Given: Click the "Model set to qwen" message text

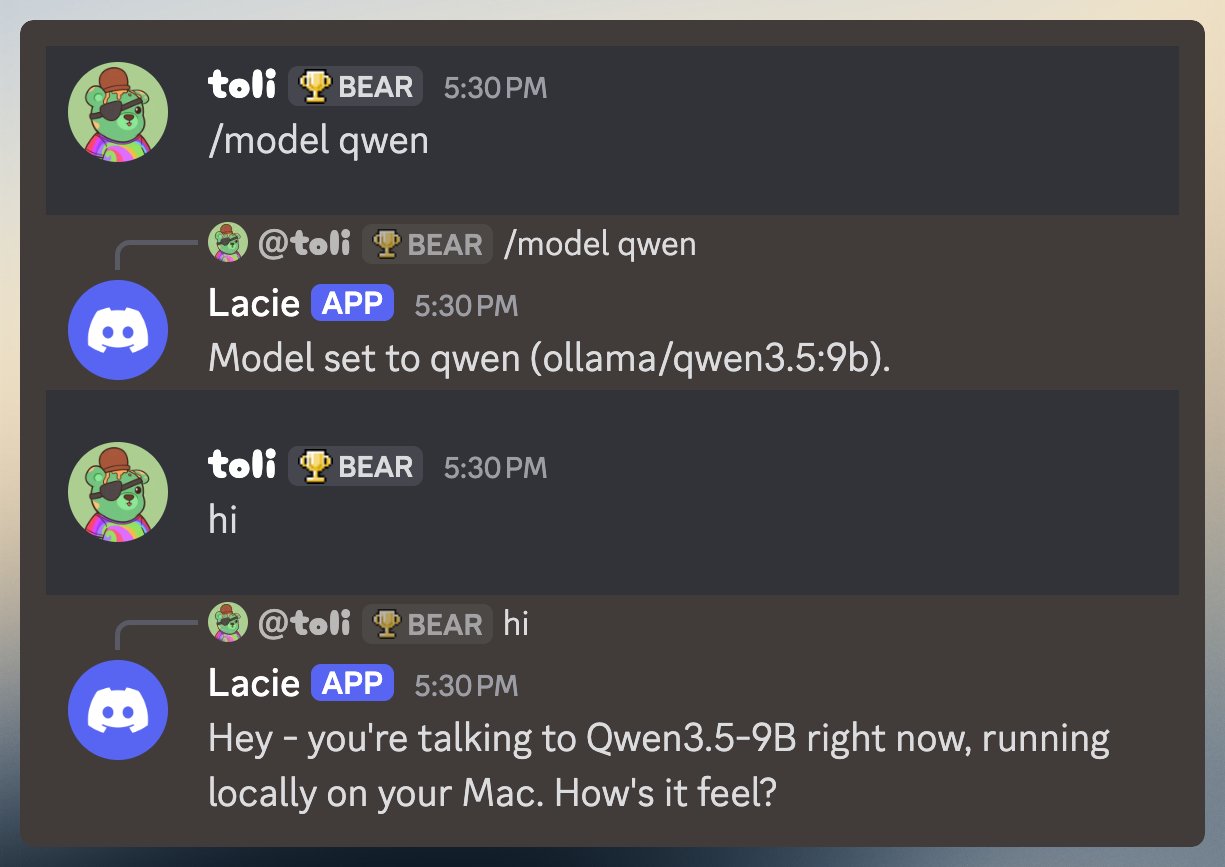Looking at the screenshot, I should [549, 359].
